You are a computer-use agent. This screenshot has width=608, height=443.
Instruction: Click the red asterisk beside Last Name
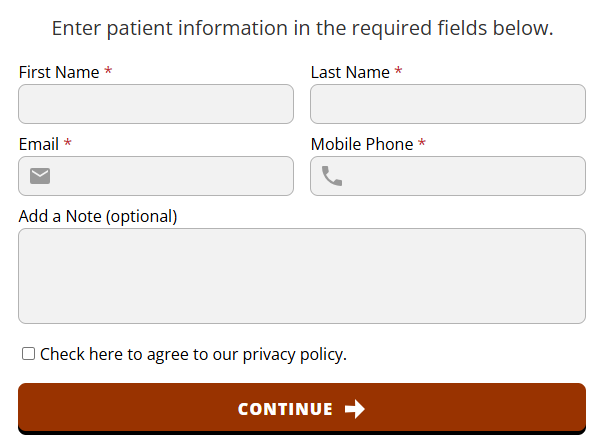(x=398, y=73)
